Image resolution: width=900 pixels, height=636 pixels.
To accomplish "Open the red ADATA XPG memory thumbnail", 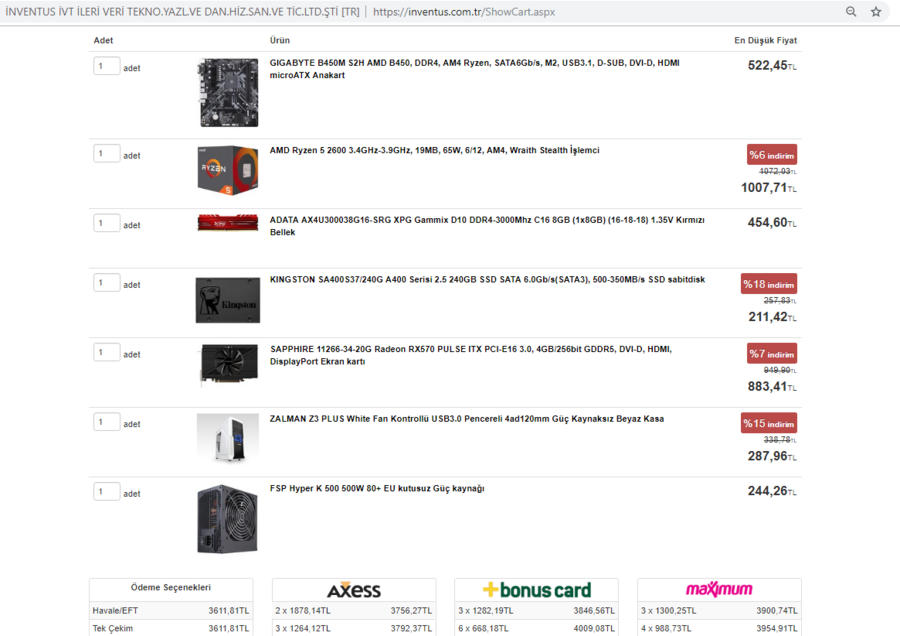I will click(228, 223).
